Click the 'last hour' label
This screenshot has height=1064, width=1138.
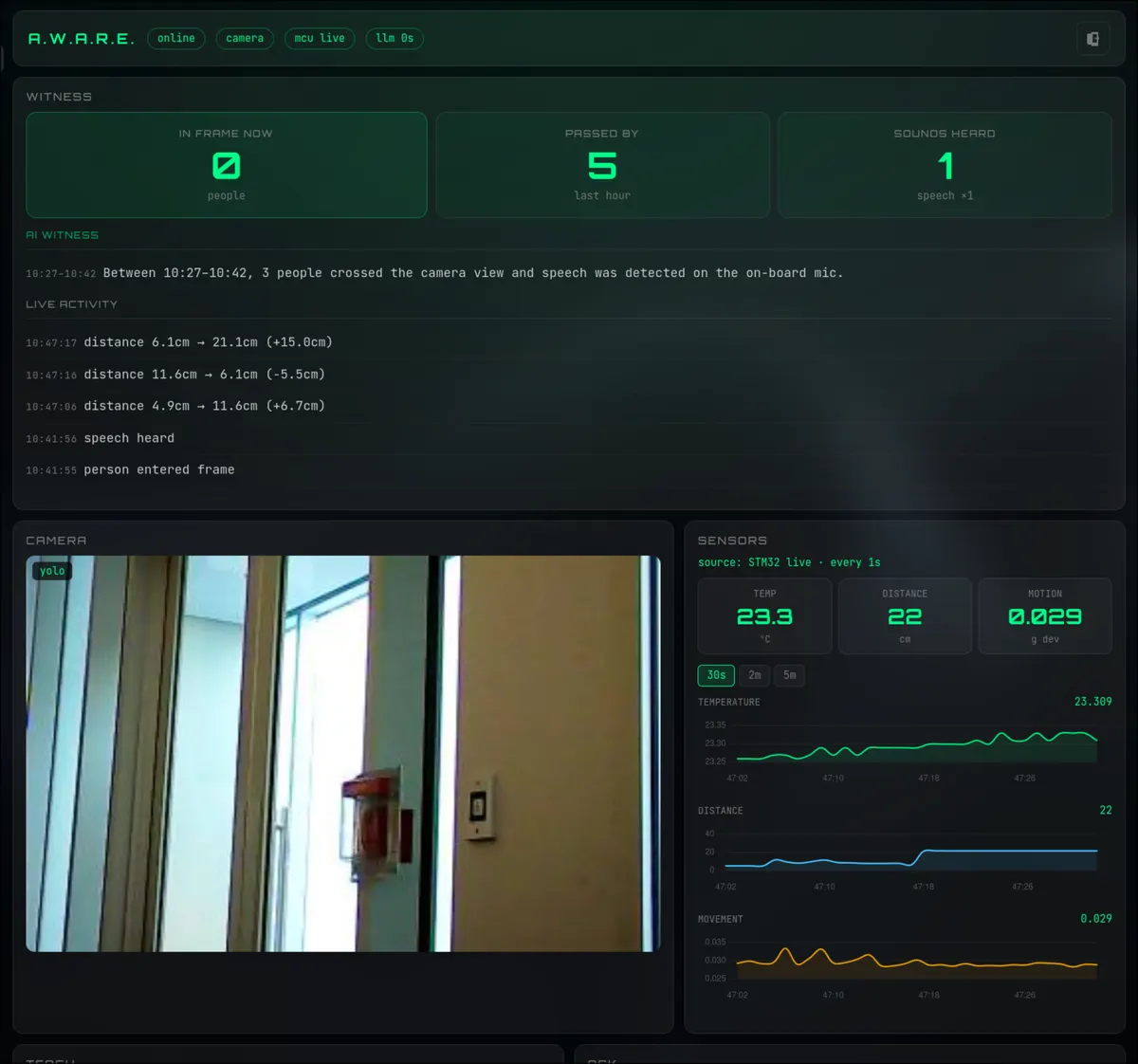point(602,195)
